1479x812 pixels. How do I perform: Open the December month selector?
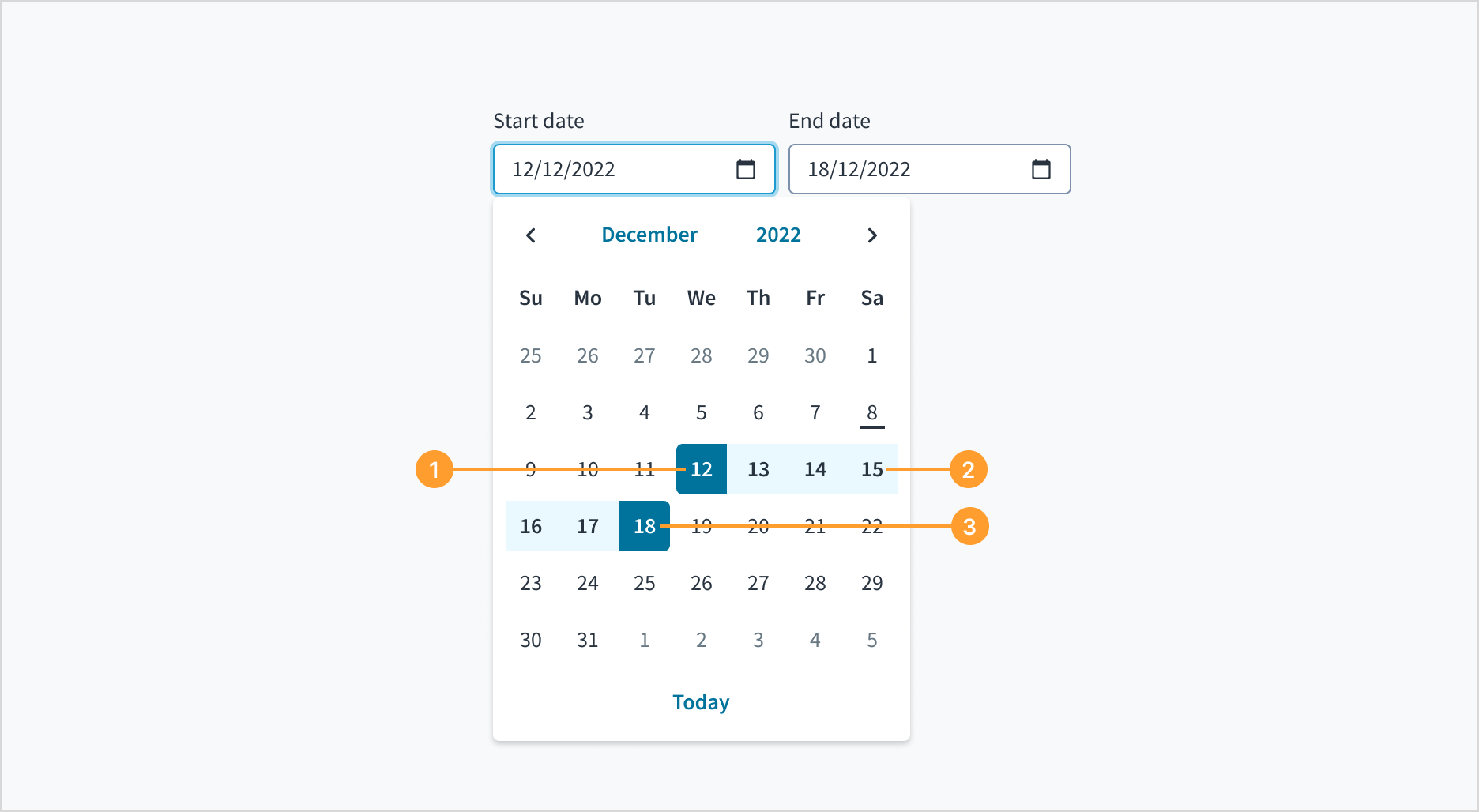click(649, 235)
